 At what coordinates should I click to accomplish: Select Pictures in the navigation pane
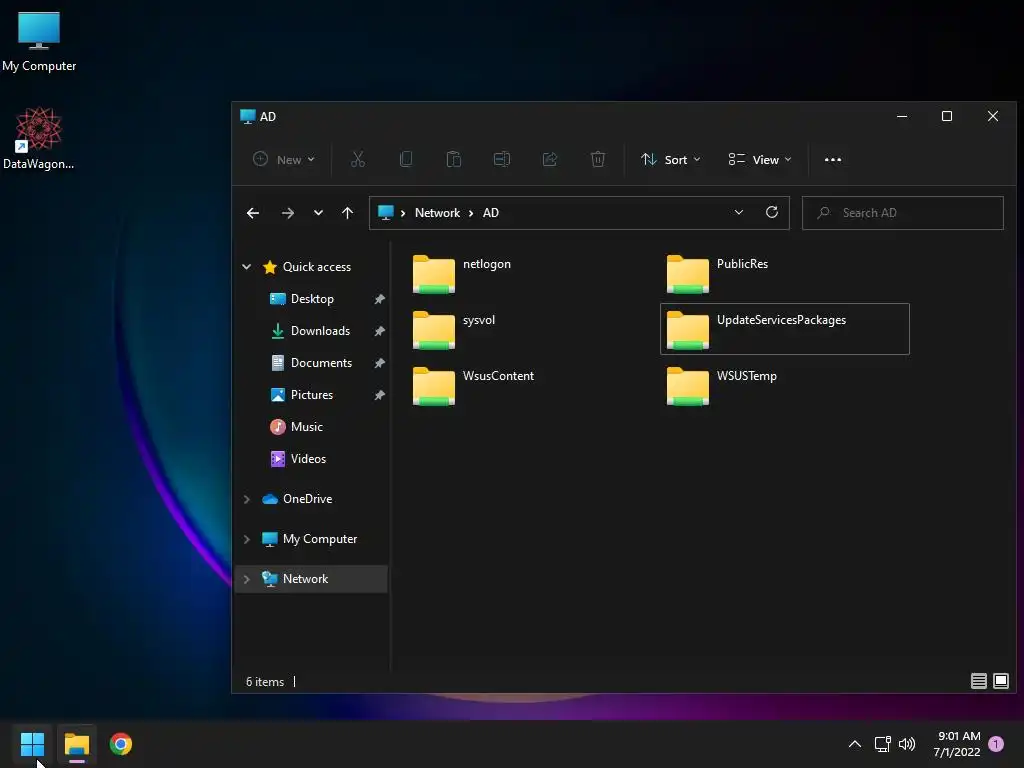[x=312, y=394]
